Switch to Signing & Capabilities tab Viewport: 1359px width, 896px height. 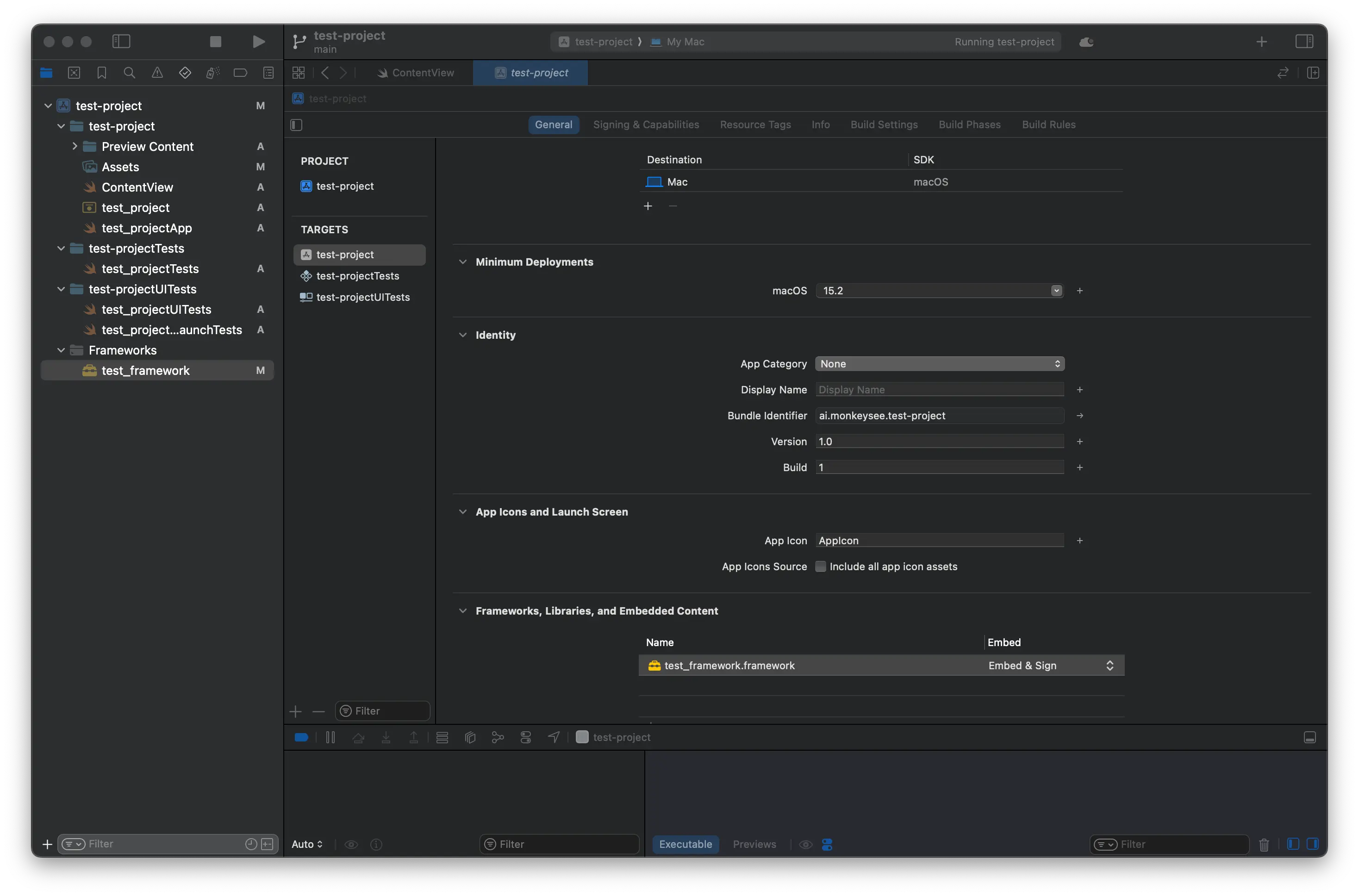tap(646, 124)
